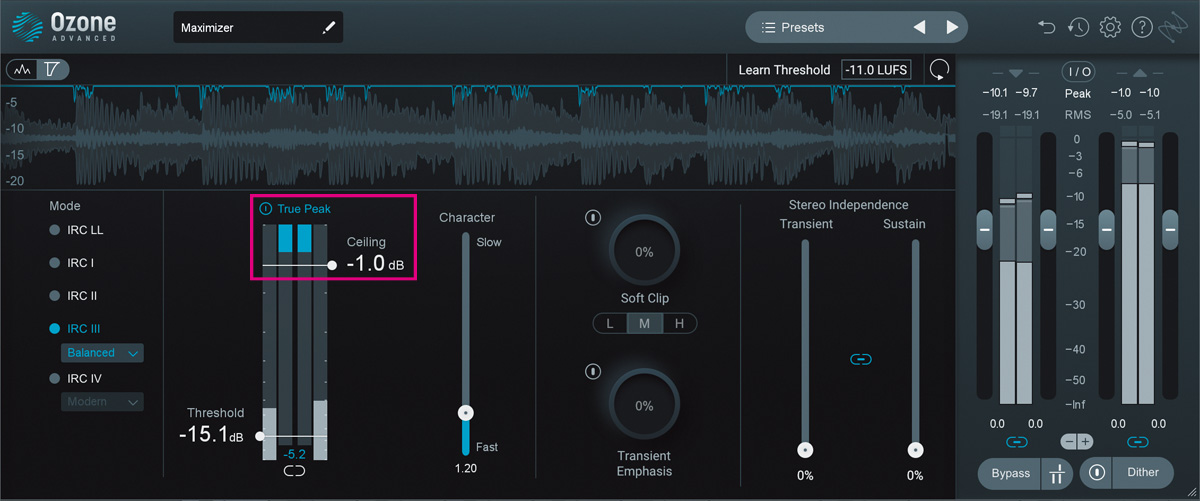This screenshot has height=501, width=1200.
Task: Click the learn threshold circular icon
Action: click(939, 70)
